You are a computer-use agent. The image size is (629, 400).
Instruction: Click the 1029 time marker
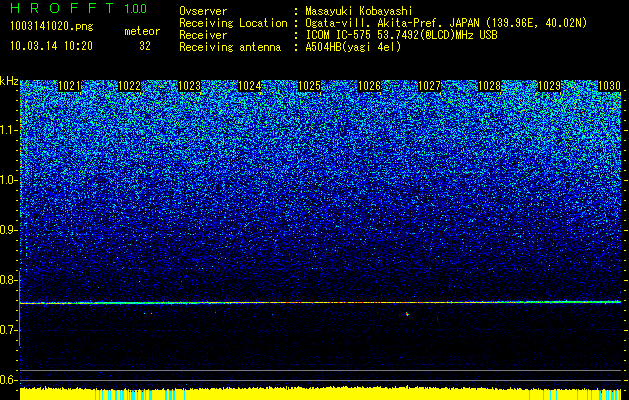tap(549, 86)
